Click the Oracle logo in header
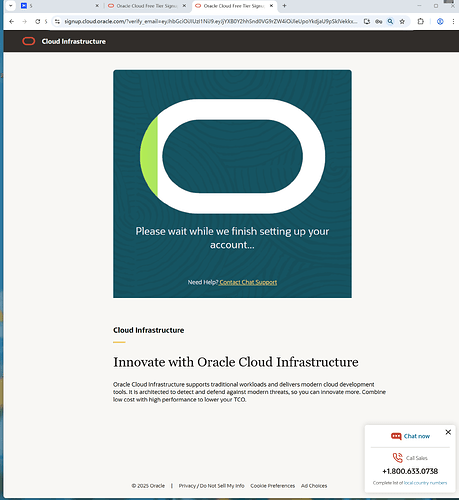Screen dimensions: 459x500 coord(29,41)
